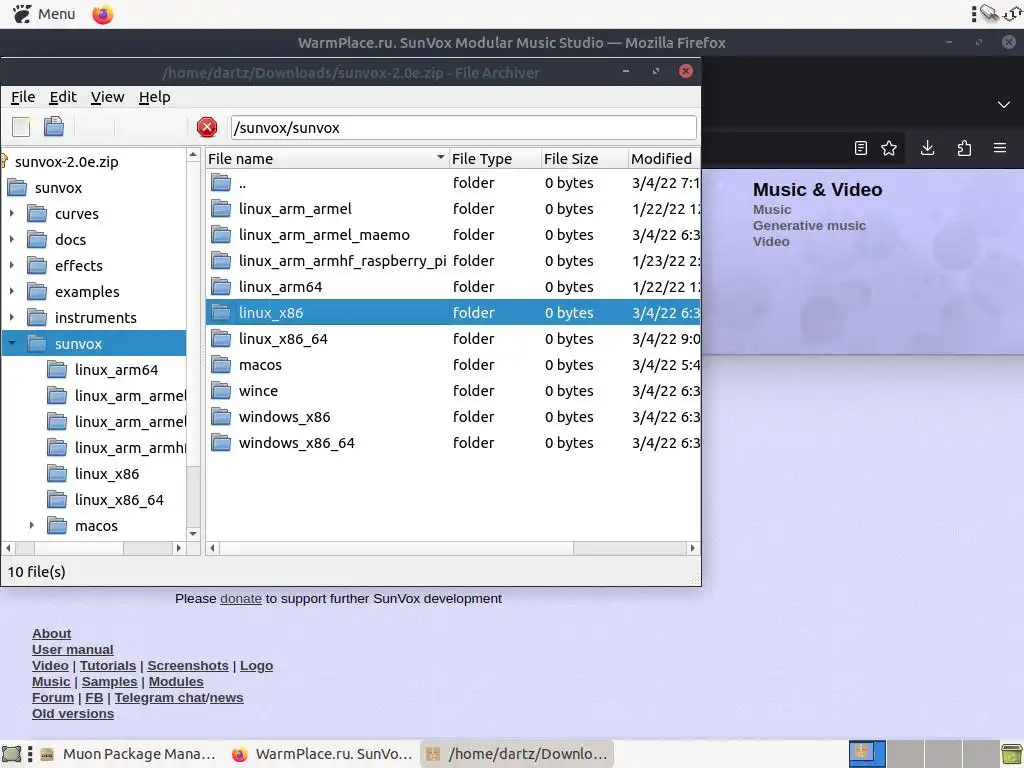
Task: Click the New archive toolbar icon
Action: (21, 127)
